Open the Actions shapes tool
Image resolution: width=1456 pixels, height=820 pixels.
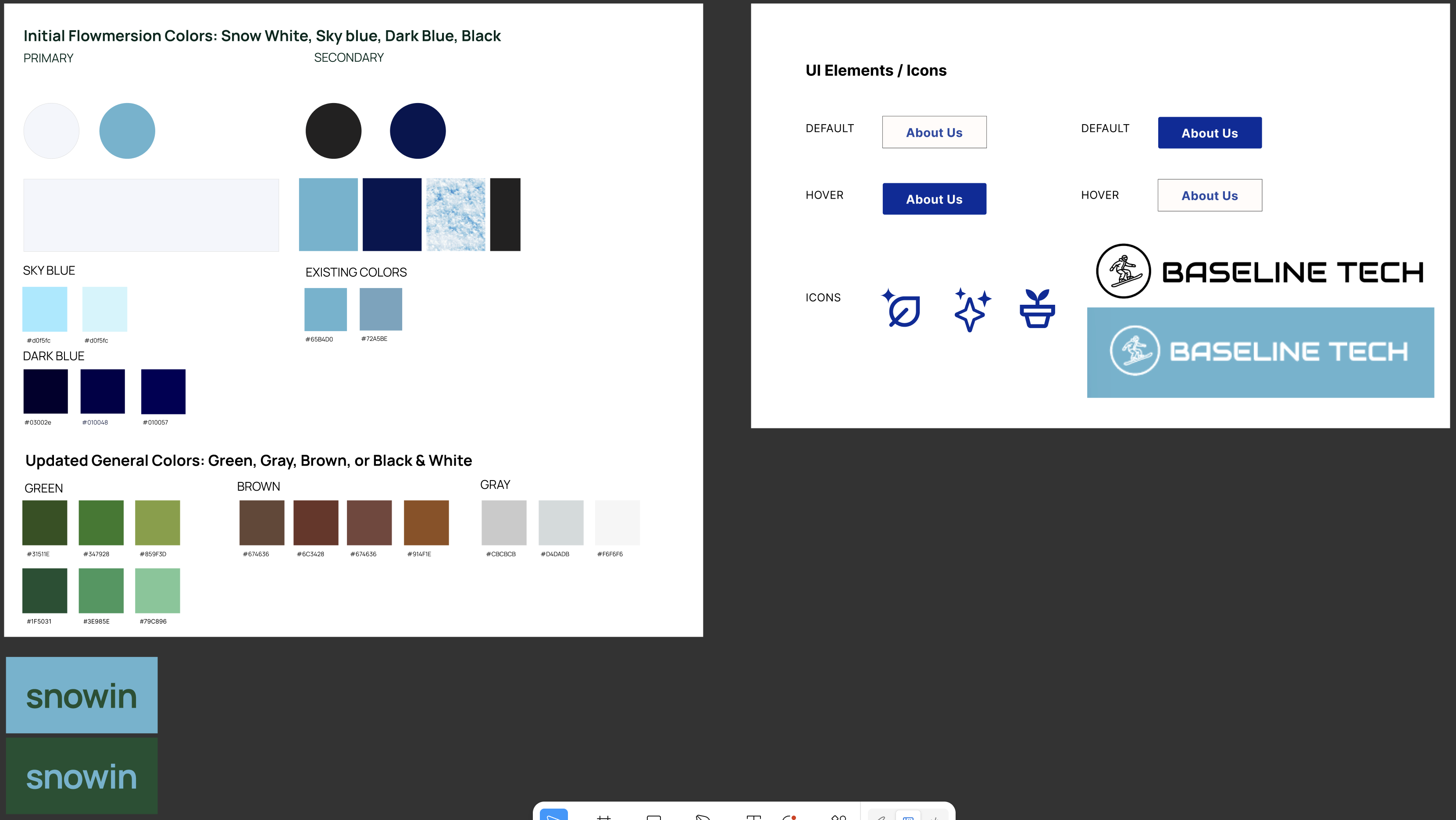click(x=838, y=816)
